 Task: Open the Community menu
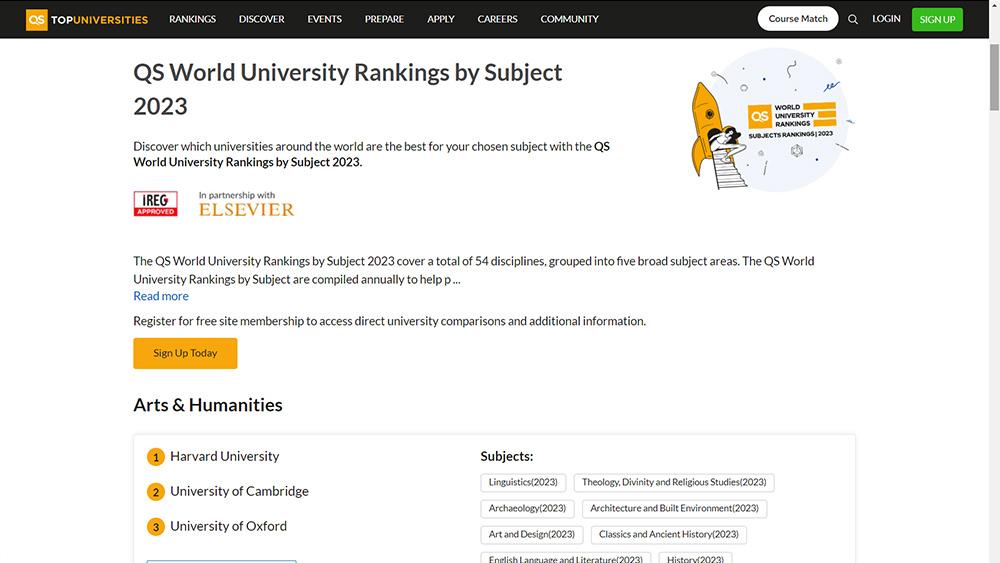coord(570,19)
